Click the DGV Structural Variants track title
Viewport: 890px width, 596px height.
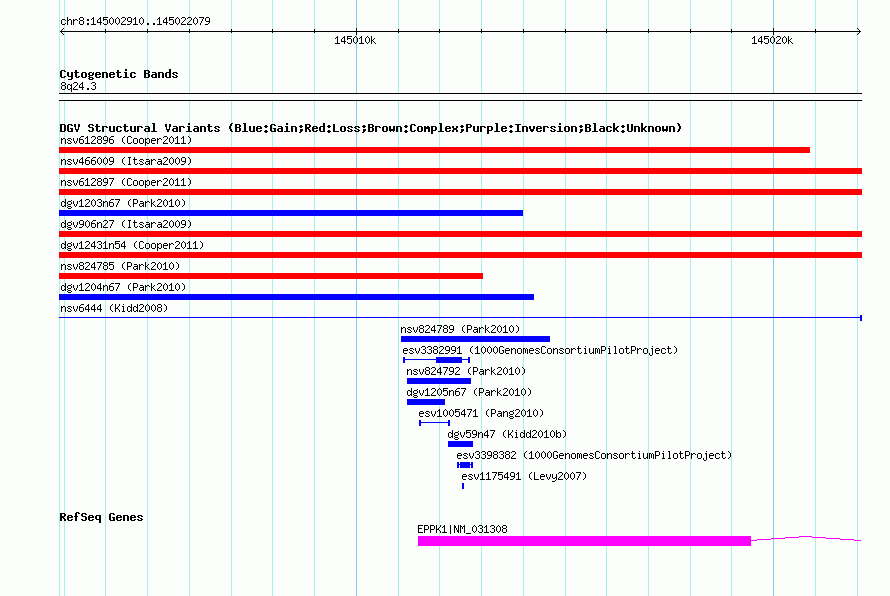(x=371, y=128)
